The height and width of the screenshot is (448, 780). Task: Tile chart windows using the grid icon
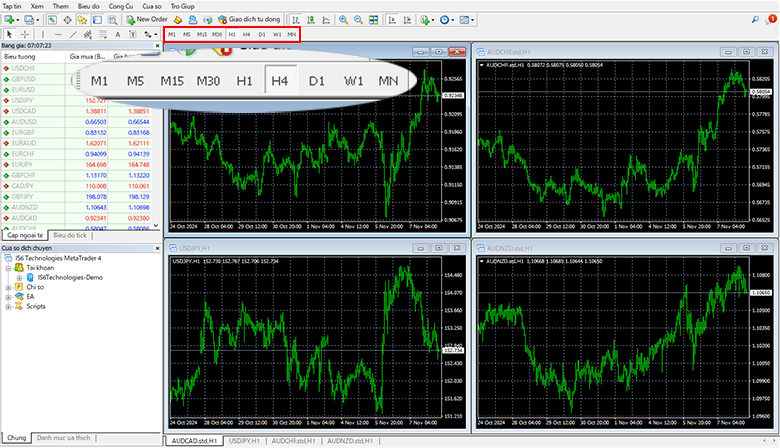pos(373,20)
